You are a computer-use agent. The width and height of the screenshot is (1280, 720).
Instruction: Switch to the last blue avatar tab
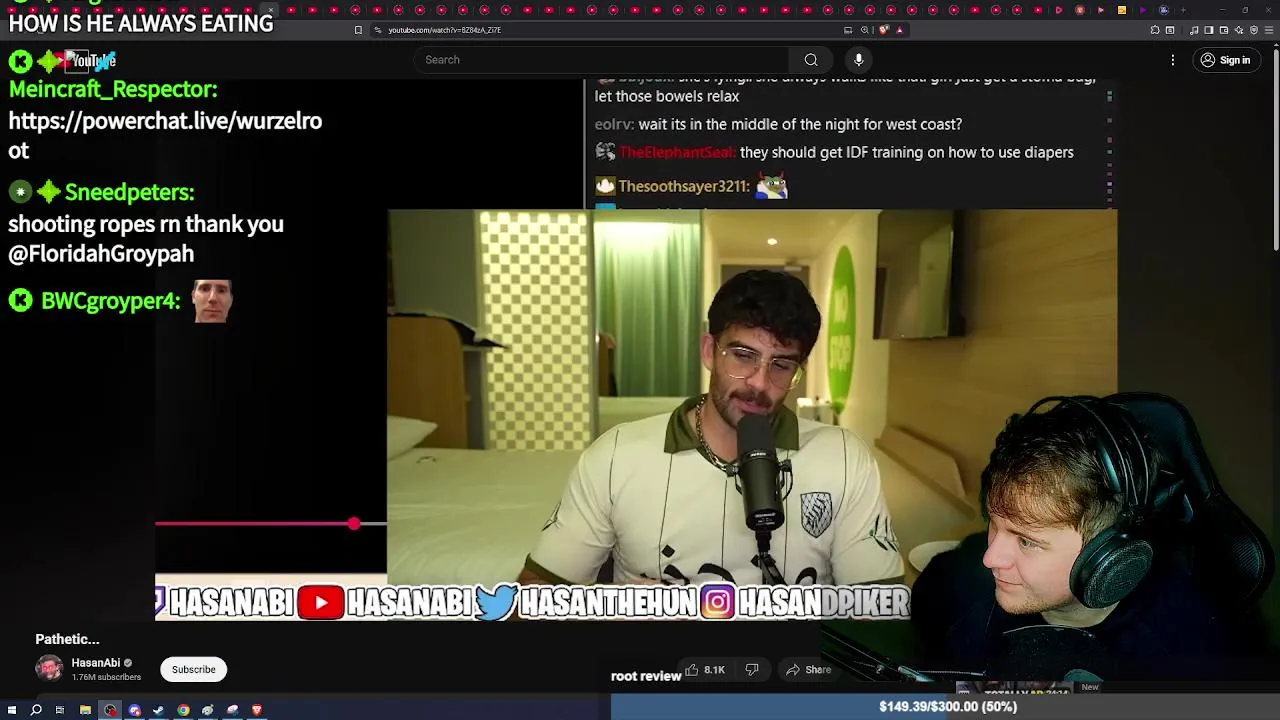point(1163,10)
